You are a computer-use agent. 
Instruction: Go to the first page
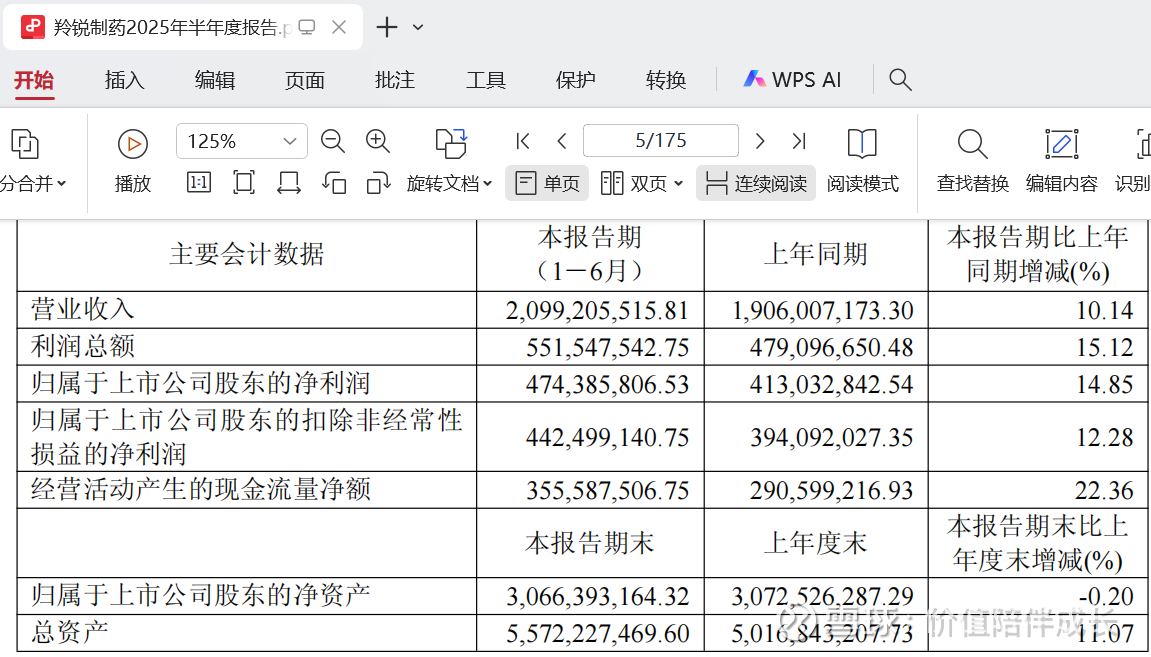coord(522,141)
